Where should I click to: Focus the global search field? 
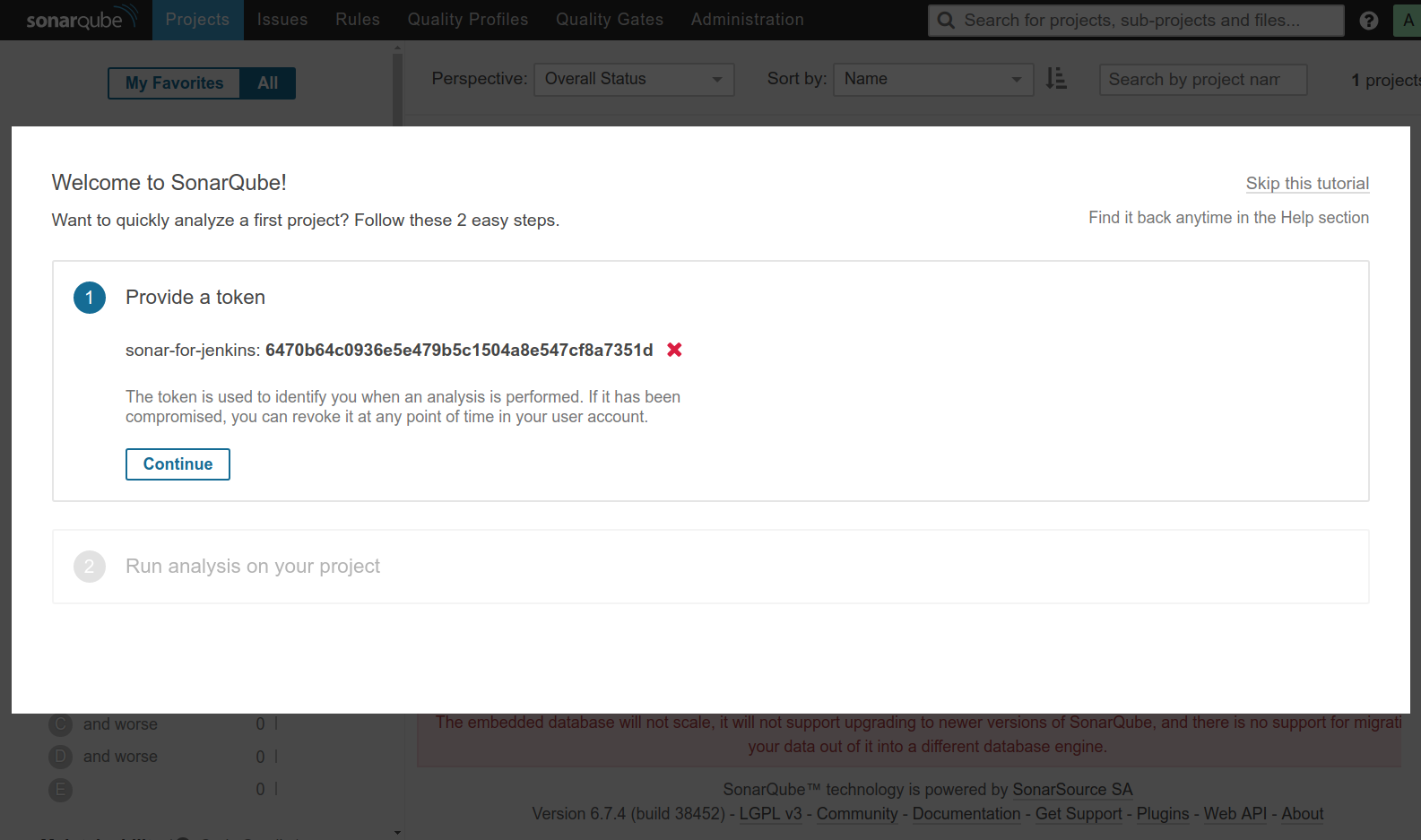coord(1136,20)
